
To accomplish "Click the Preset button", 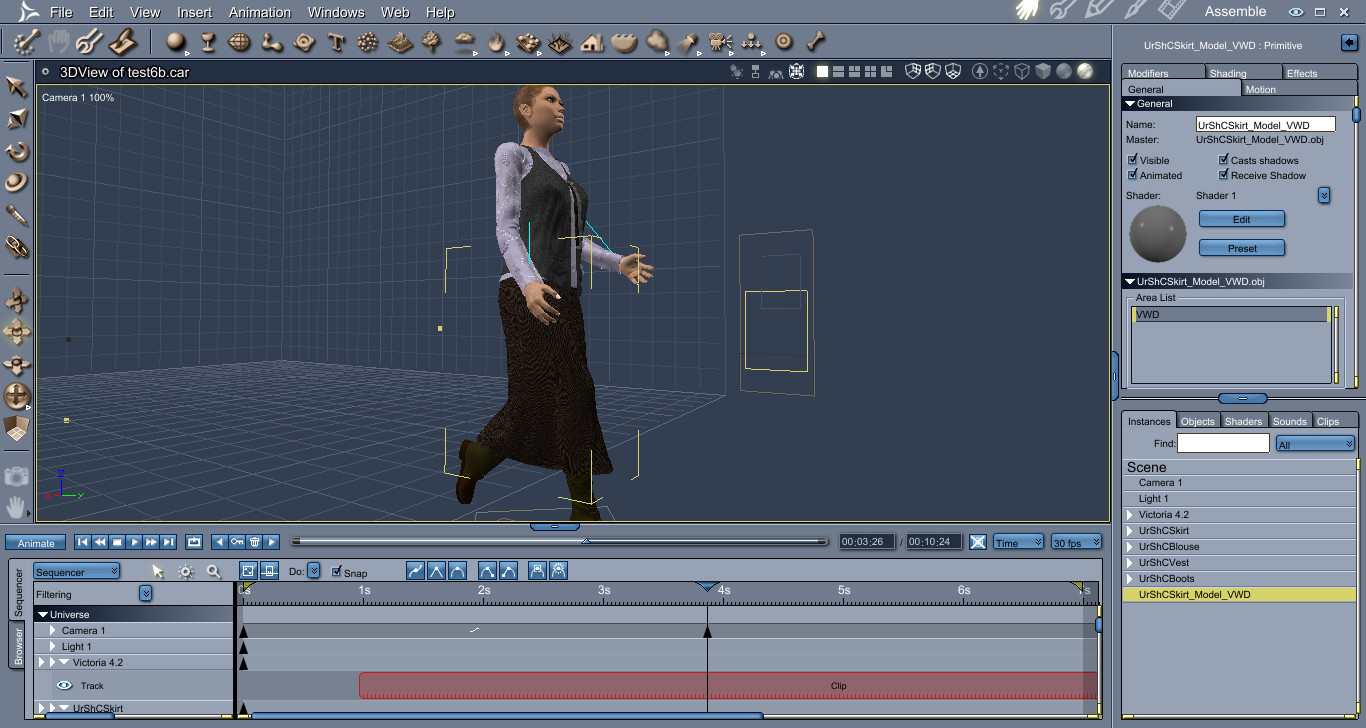I will [x=1241, y=248].
